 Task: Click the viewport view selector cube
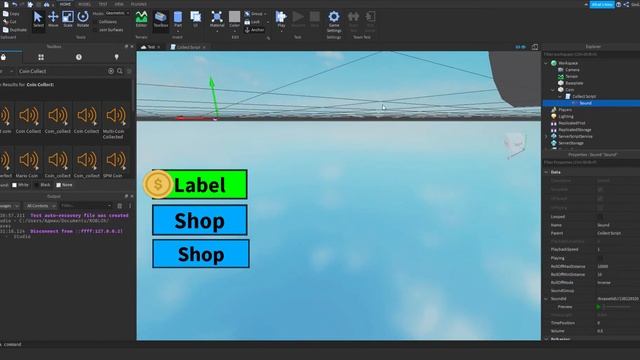[x=514, y=144]
